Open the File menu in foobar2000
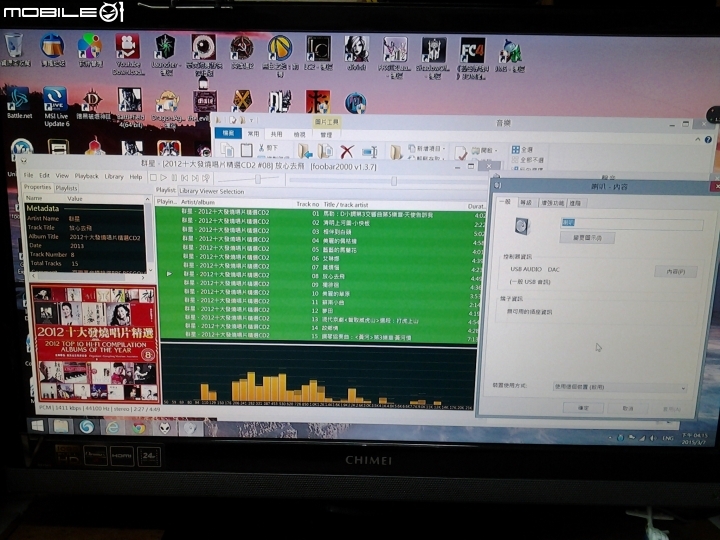The height and width of the screenshot is (540, 720). click(x=28, y=175)
